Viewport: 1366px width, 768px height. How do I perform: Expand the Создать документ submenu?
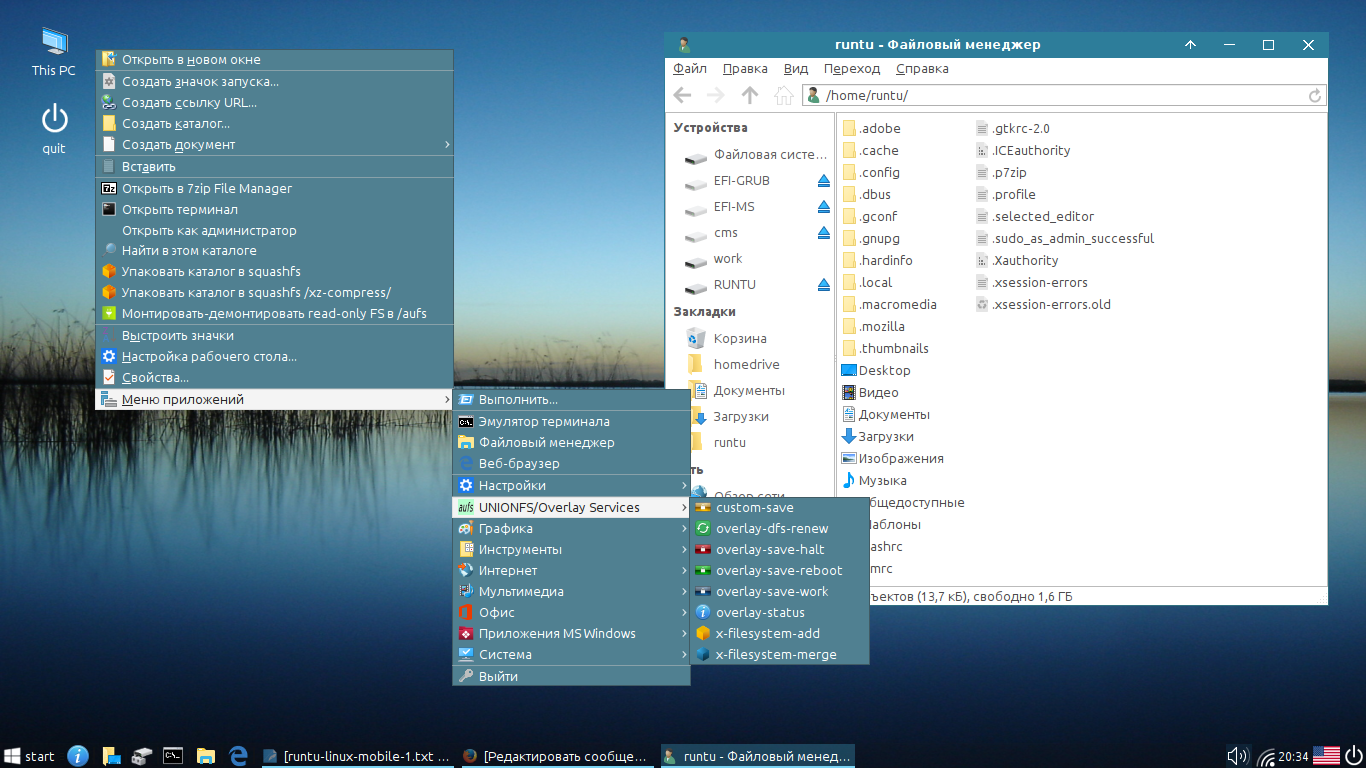[x=274, y=144]
